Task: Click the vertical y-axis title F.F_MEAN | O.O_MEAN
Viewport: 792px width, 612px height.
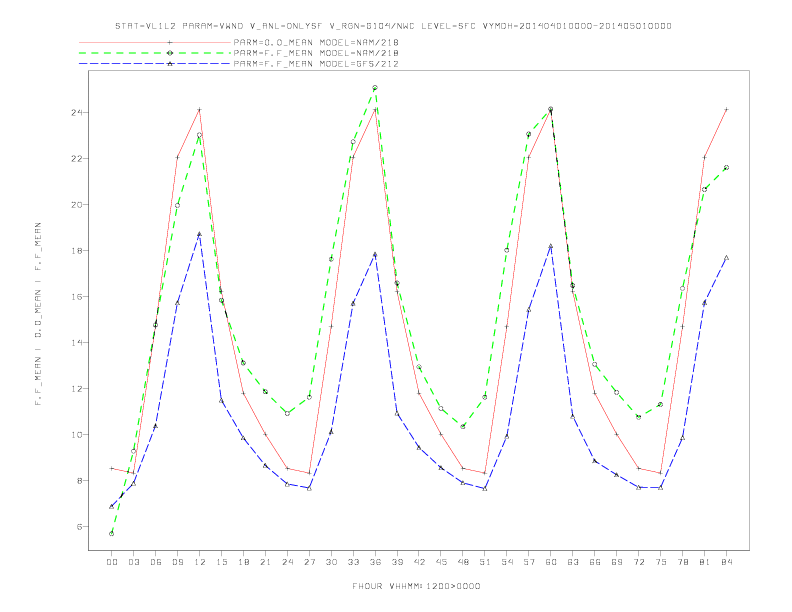Action: 38,314
